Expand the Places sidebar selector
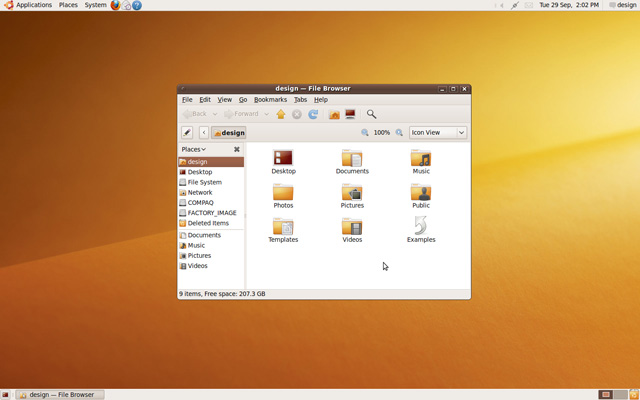Screen dimensions: 640x400 point(194,149)
